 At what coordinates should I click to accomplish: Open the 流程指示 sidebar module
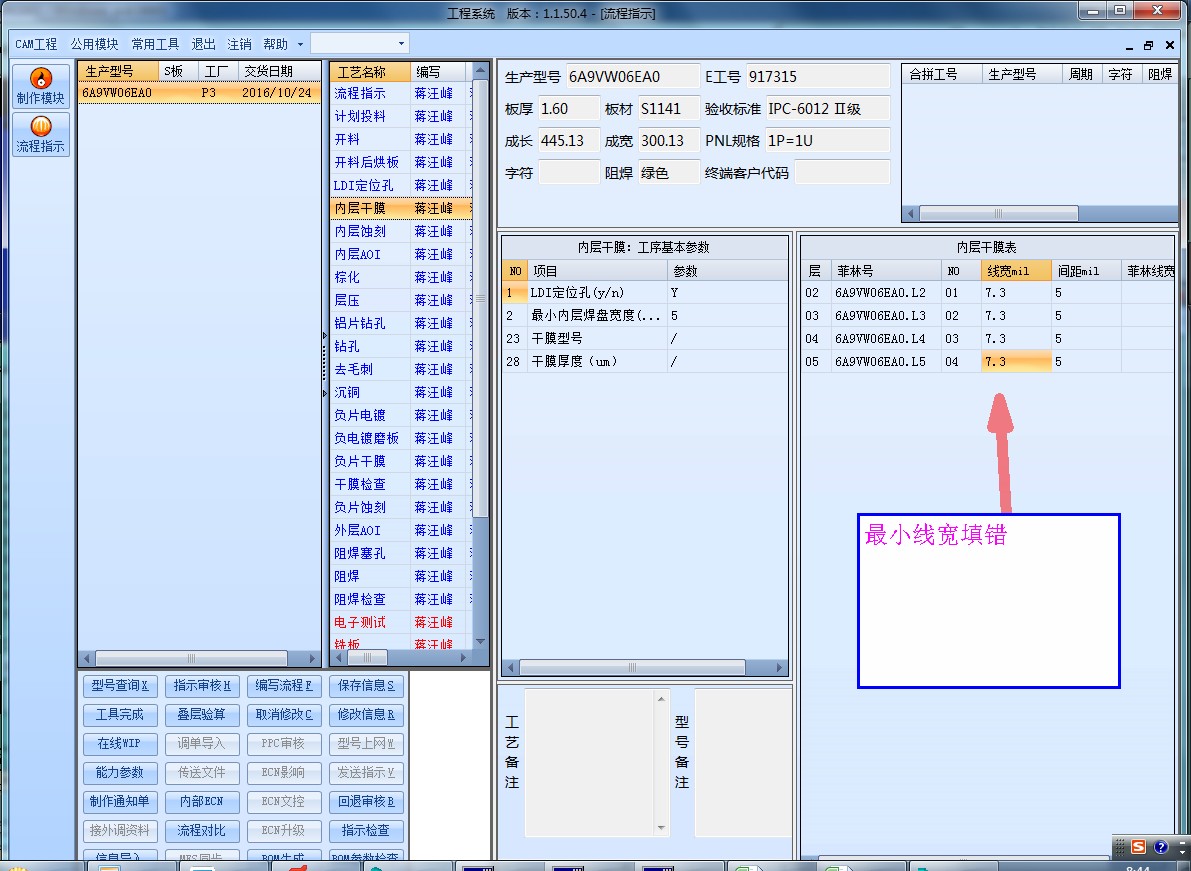click(41, 134)
